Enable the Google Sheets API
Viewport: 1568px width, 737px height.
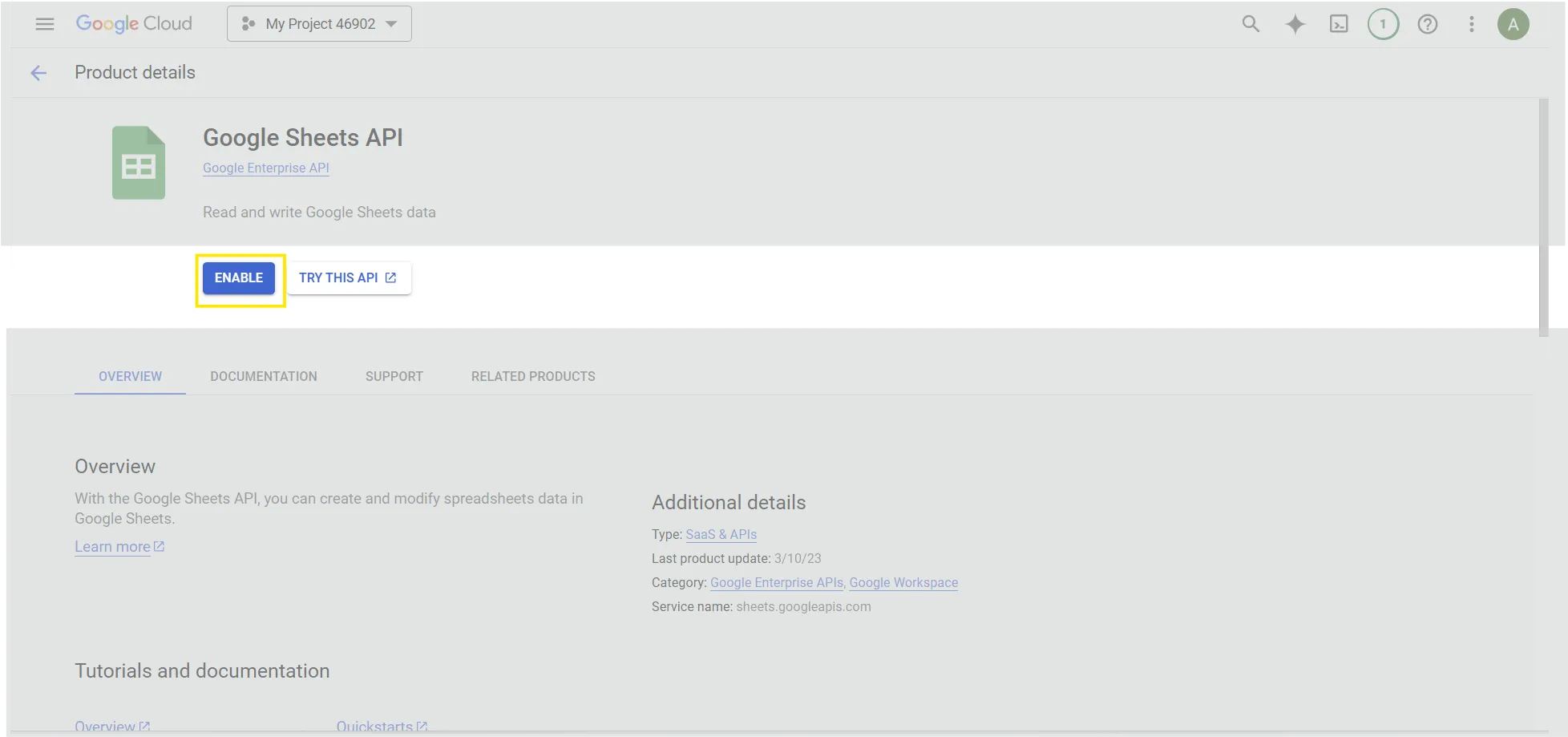coord(239,278)
